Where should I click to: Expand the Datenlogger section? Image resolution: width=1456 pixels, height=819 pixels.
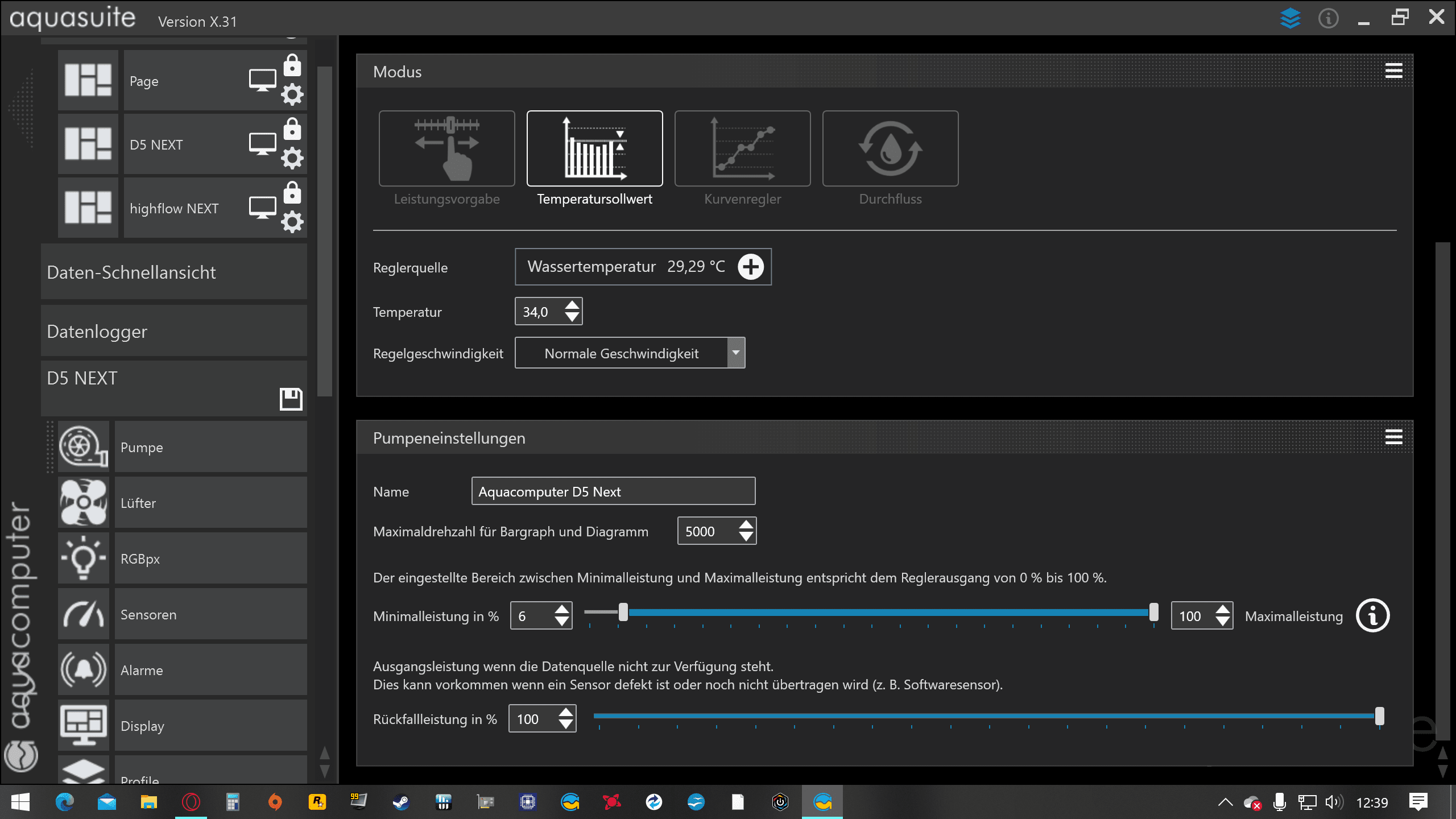(174, 331)
